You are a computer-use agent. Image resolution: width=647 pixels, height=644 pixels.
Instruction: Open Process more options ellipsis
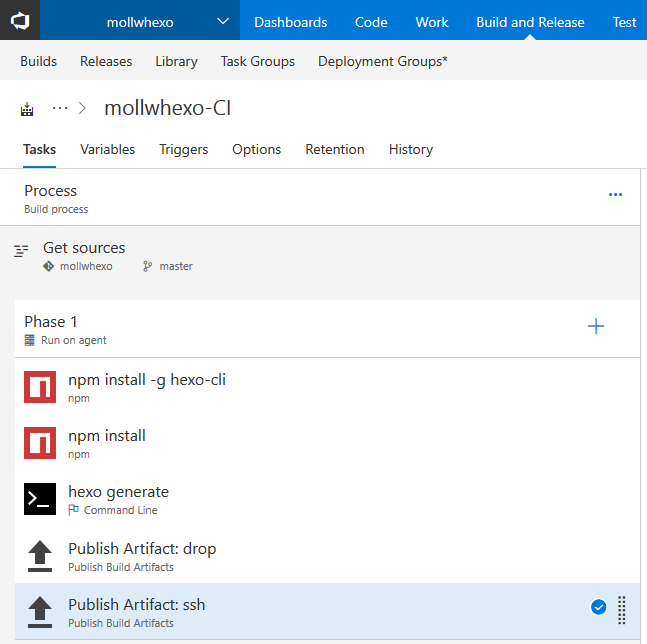[x=615, y=194]
